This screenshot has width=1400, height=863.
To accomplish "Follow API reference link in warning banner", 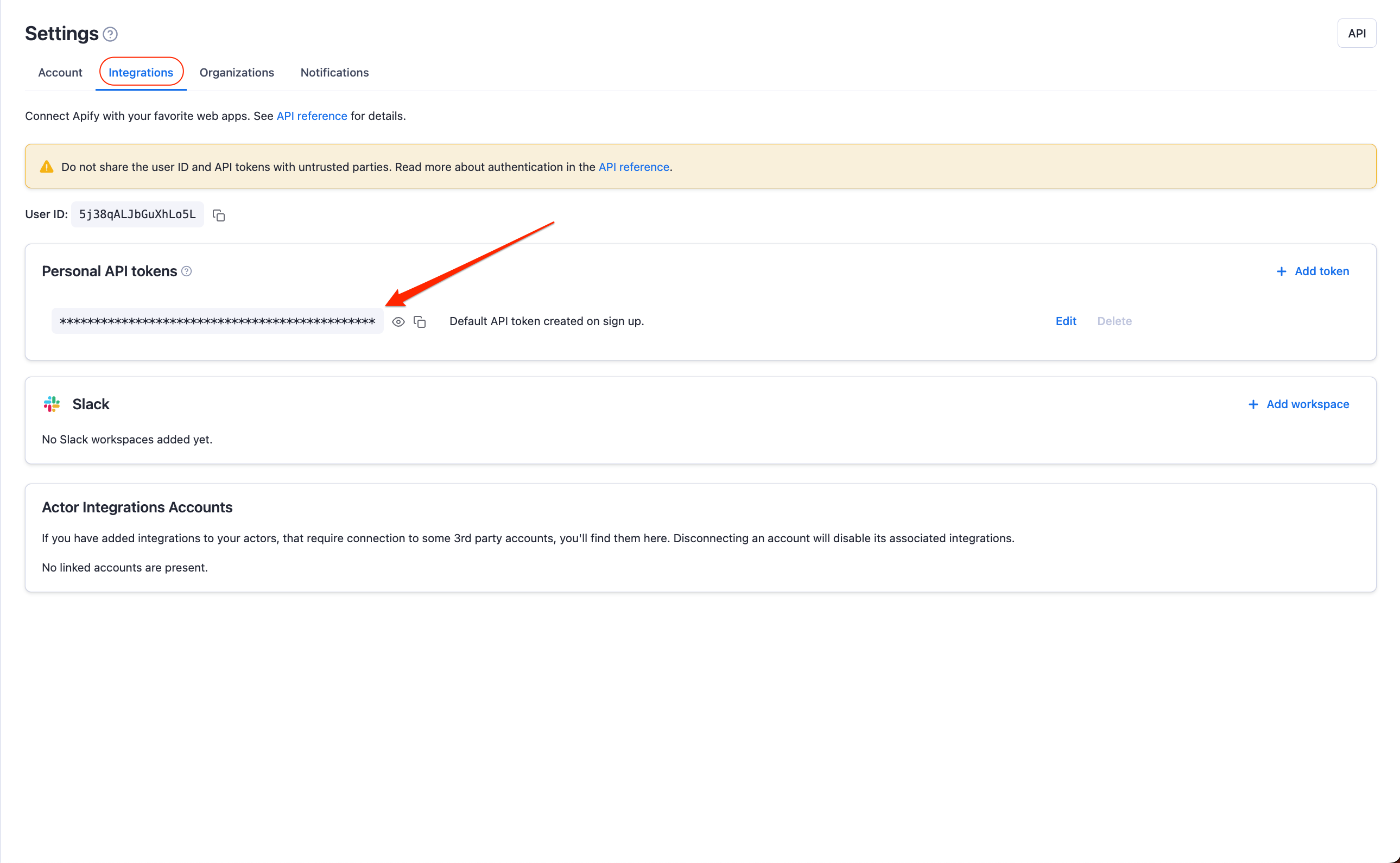I will 634,167.
